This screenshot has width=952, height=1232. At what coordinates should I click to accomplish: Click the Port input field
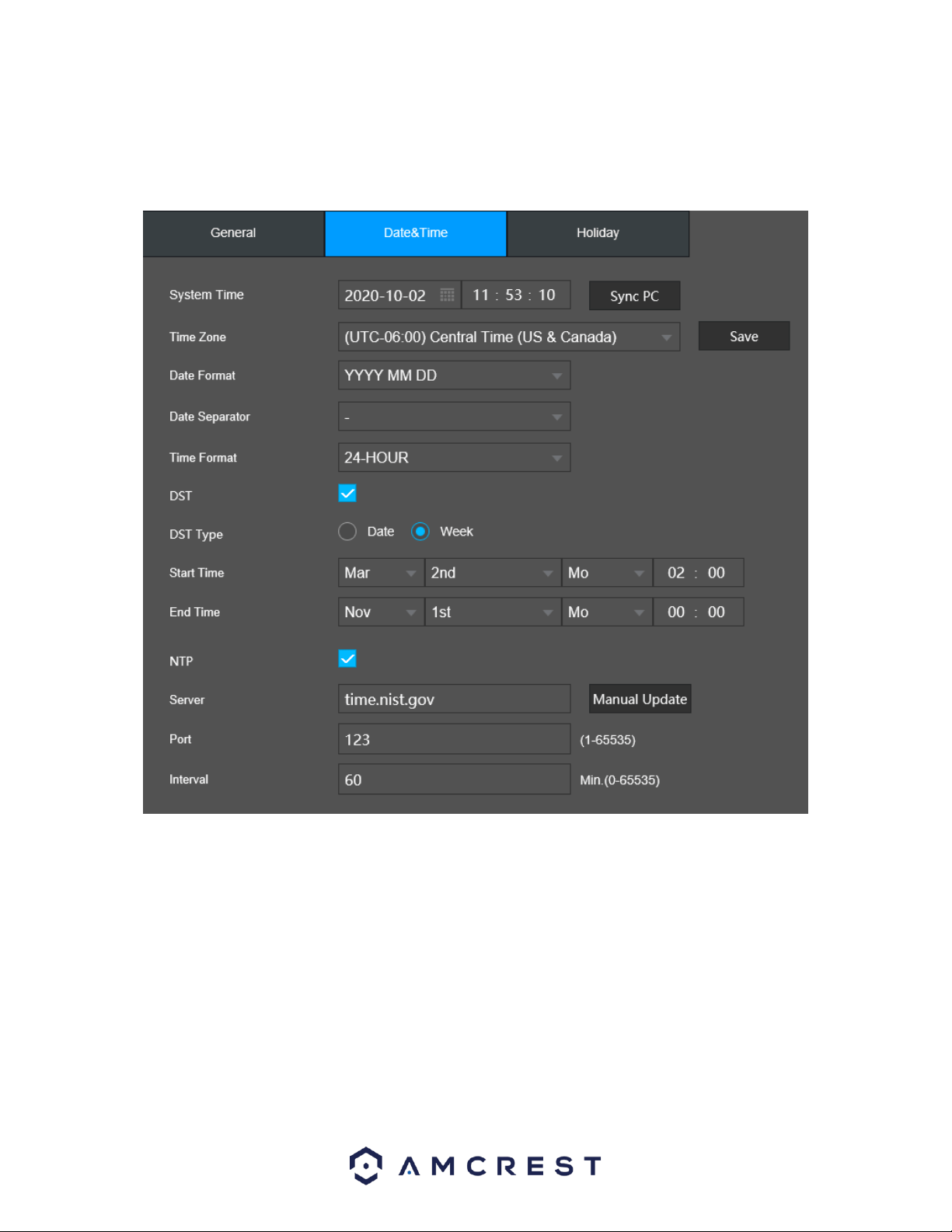coord(455,739)
